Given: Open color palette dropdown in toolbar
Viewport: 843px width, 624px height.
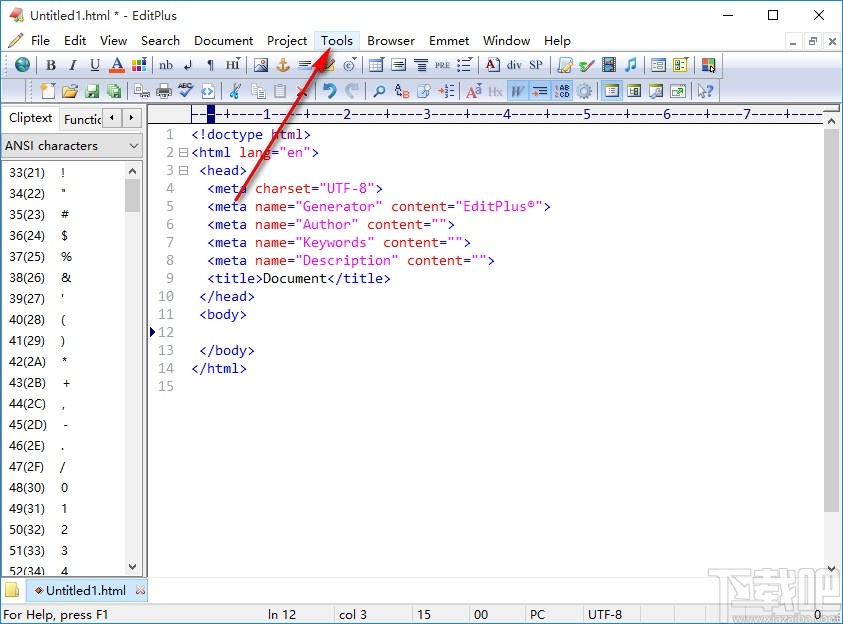Looking at the screenshot, I should 139,65.
